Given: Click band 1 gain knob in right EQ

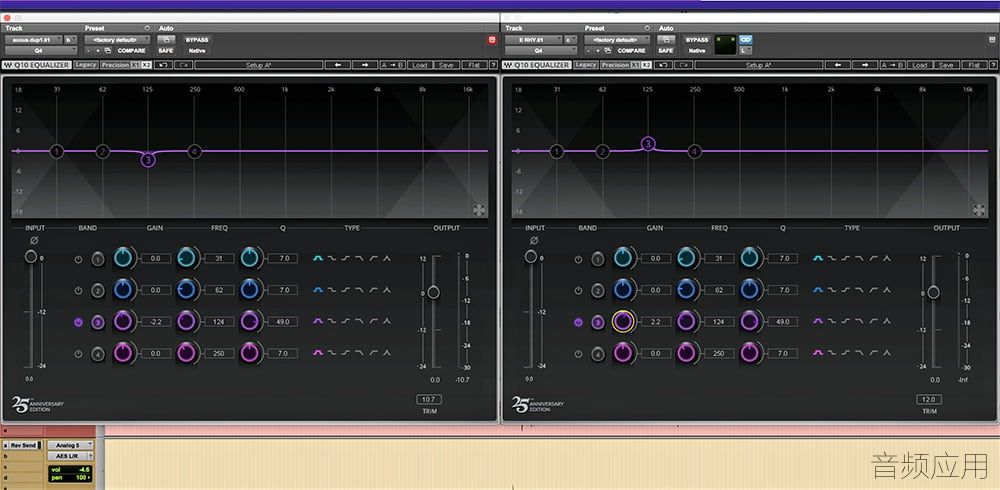Looking at the screenshot, I should coord(623,258).
